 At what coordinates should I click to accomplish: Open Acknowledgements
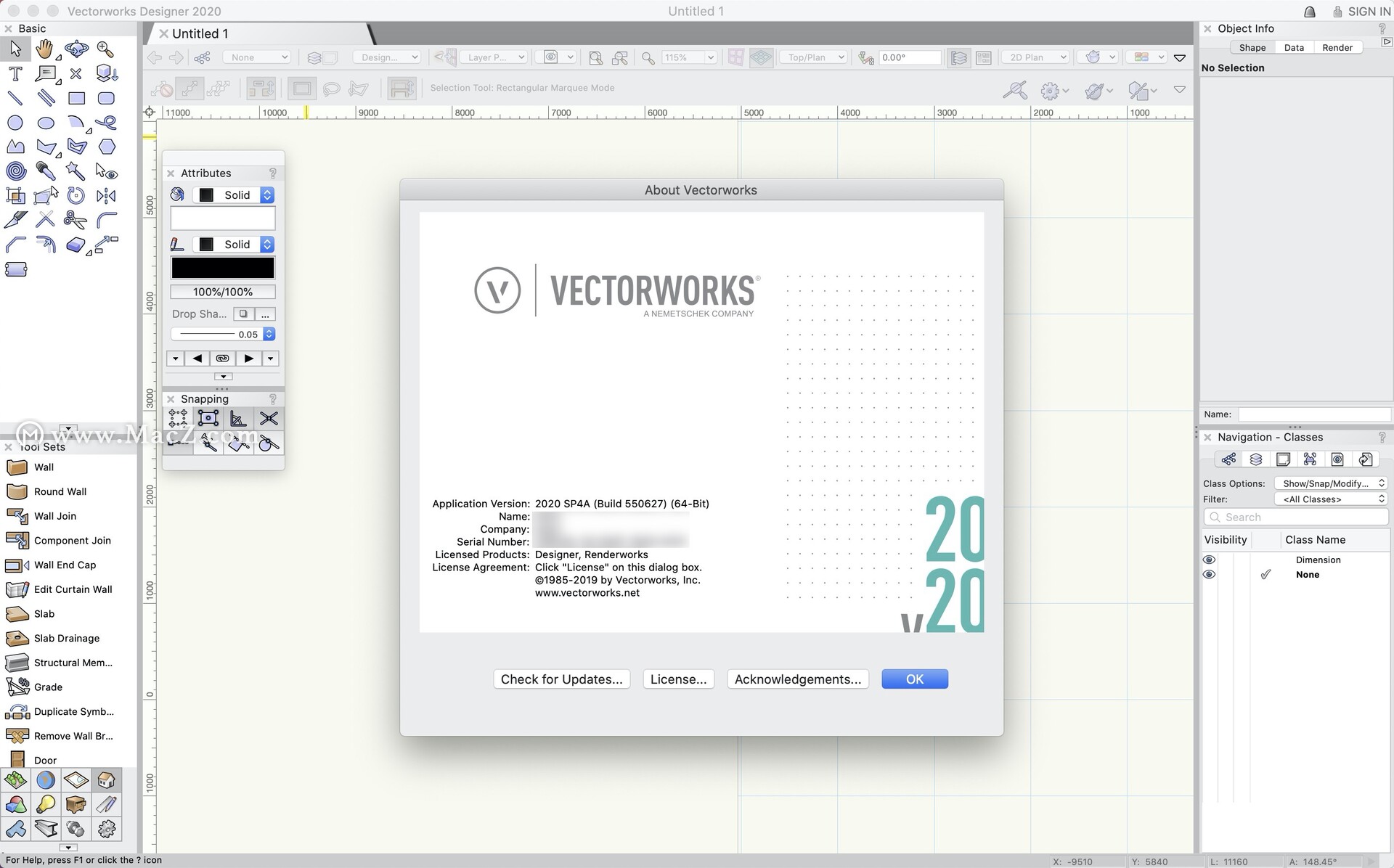click(798, 679)
